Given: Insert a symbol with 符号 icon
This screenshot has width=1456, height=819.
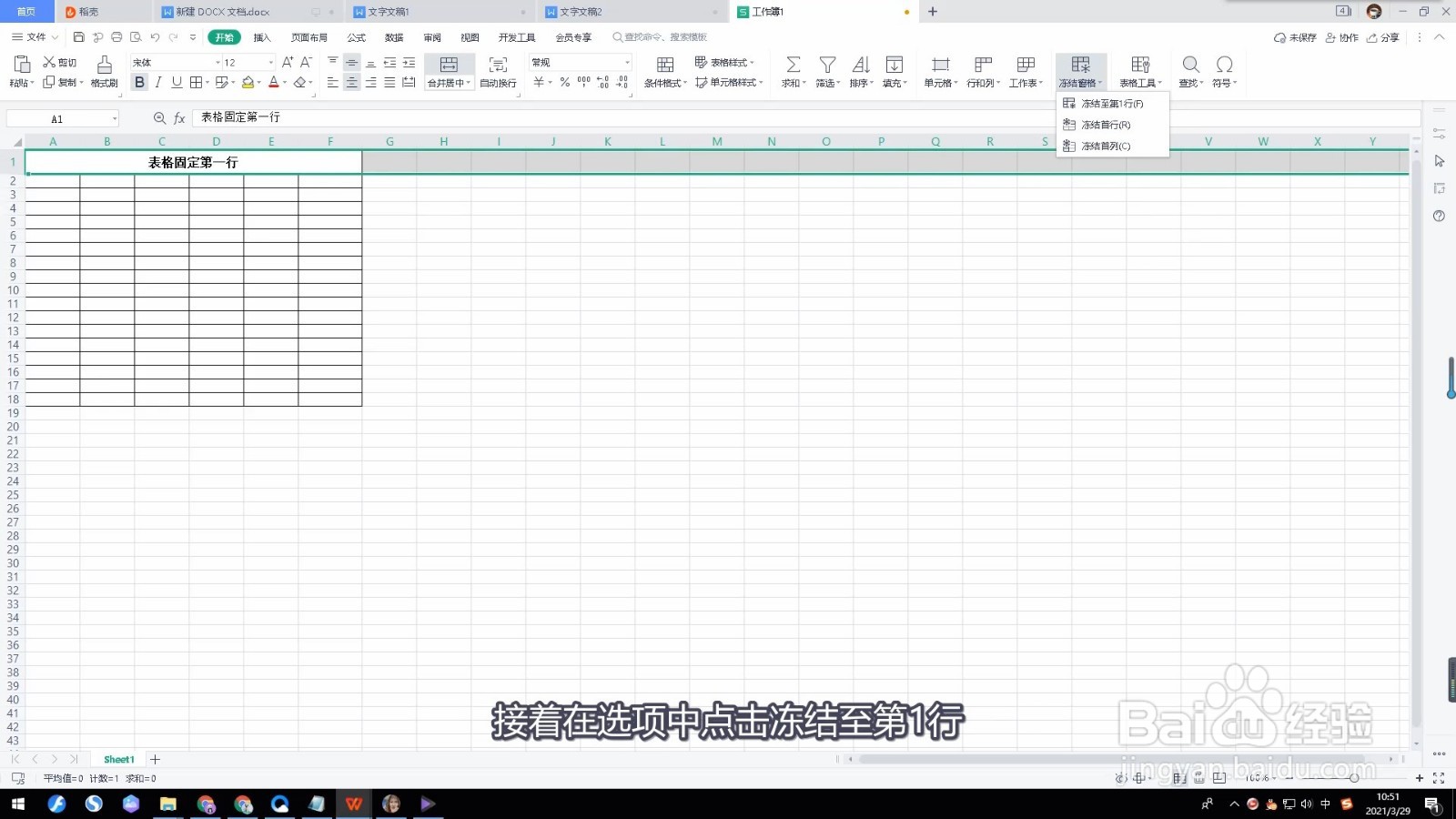Looking at the screenshot, I should (x=1224, y=71).
